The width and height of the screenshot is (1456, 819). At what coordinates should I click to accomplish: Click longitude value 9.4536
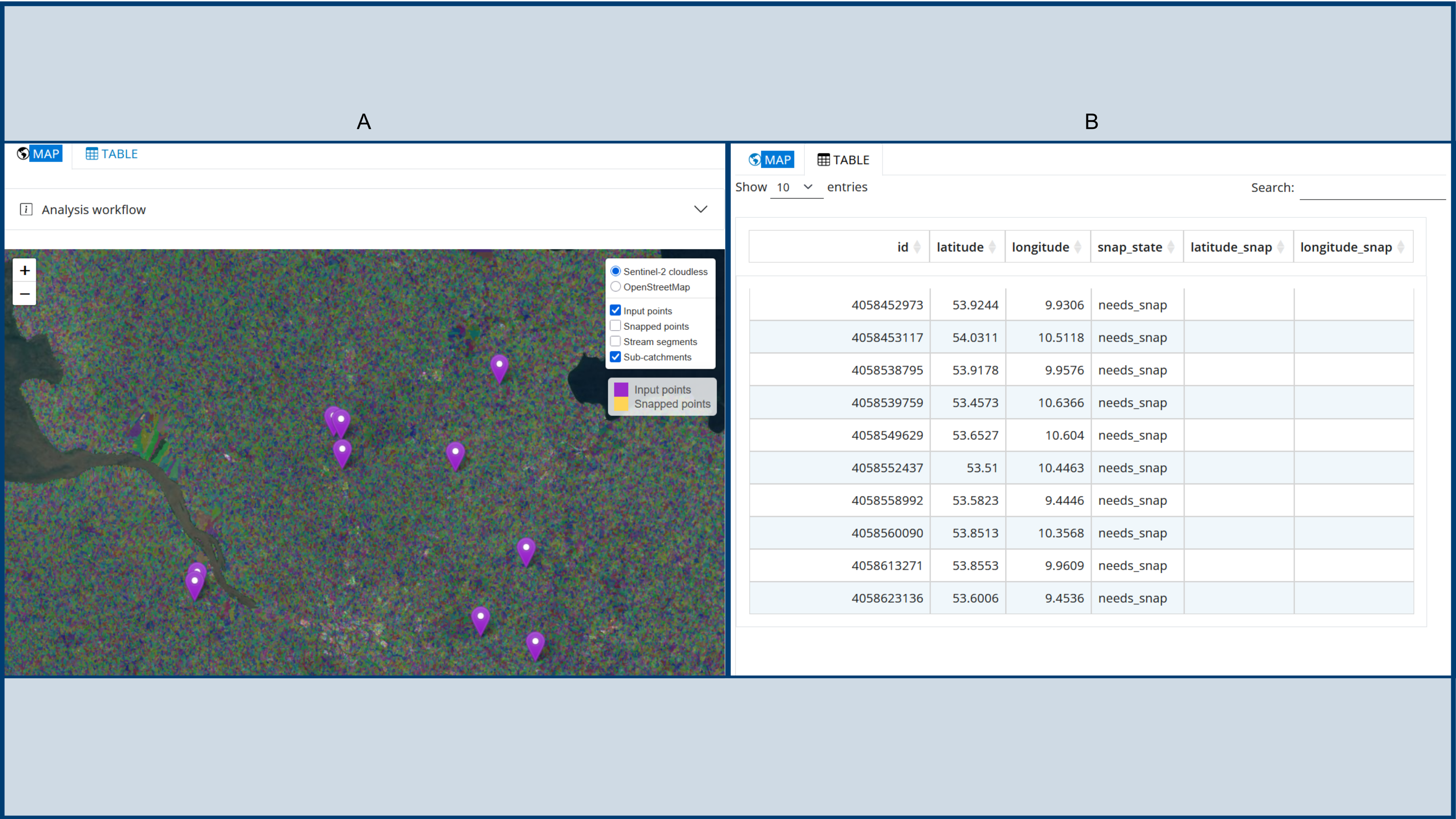tap(1064, 599)
